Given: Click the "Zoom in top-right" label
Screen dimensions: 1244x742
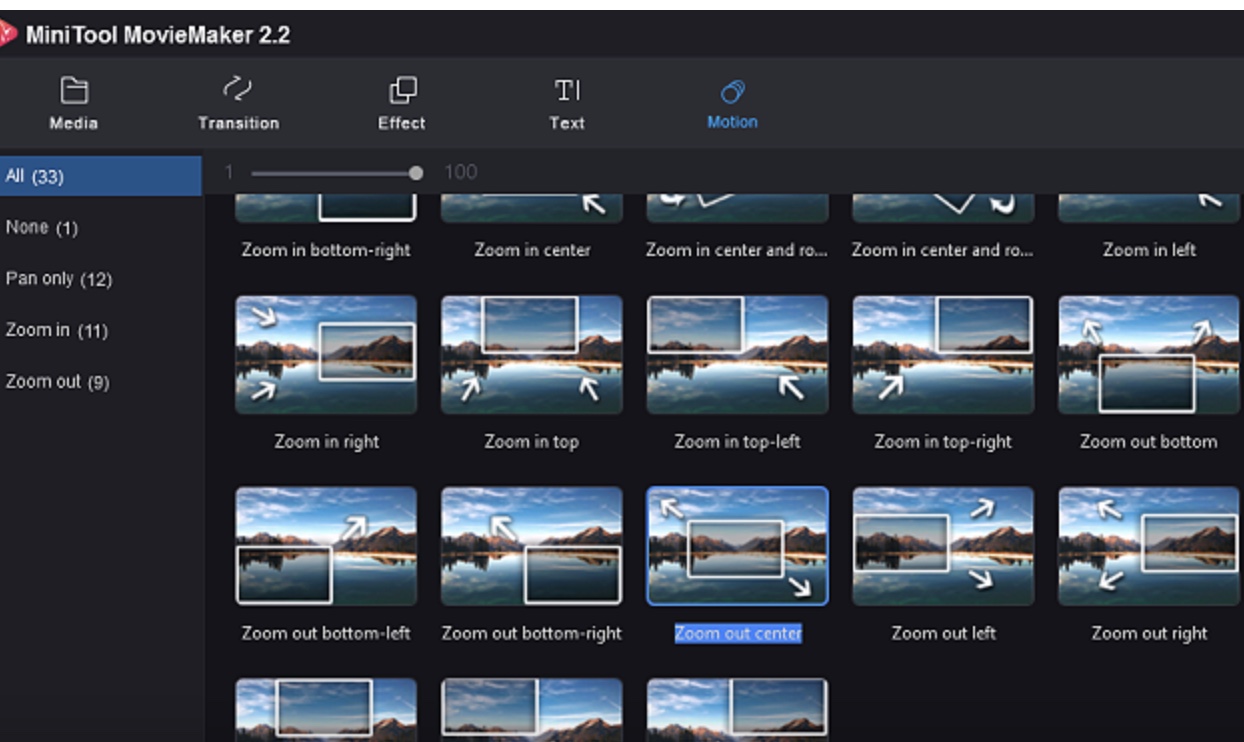Looking at the screenshot, I should point(943,442).
